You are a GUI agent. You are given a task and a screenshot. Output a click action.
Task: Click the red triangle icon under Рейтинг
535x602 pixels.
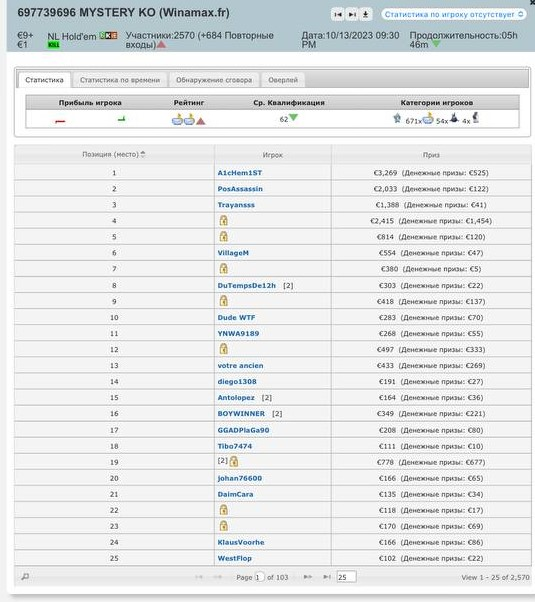click(x=201, y=121)
